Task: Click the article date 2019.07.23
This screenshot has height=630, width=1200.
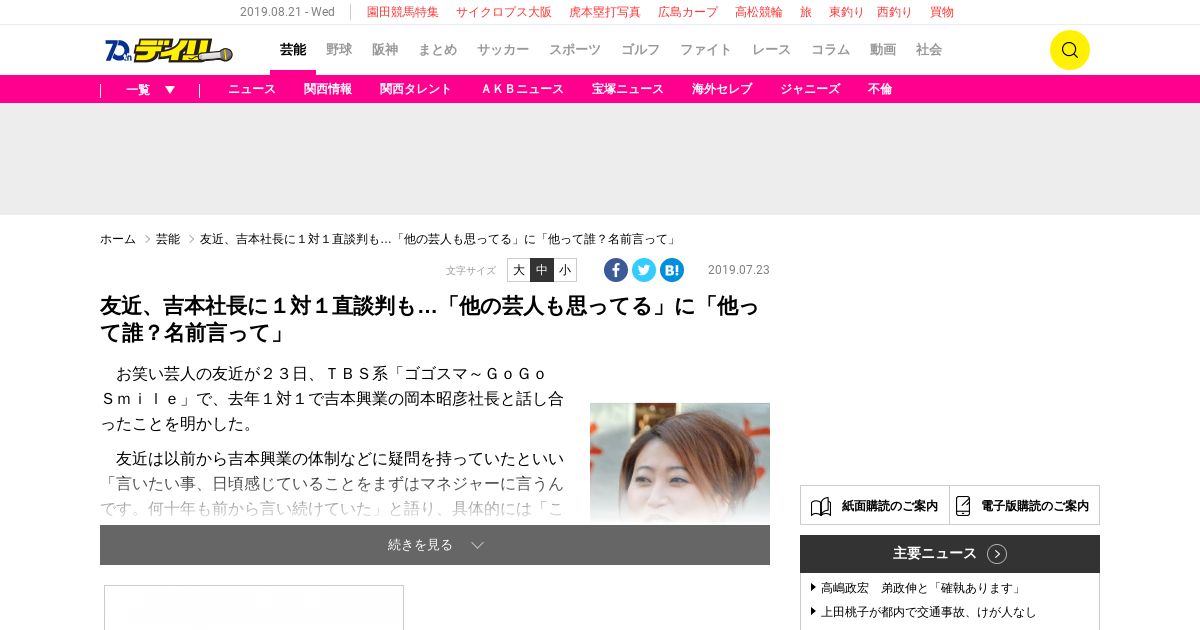Action: tap(739, 270)
